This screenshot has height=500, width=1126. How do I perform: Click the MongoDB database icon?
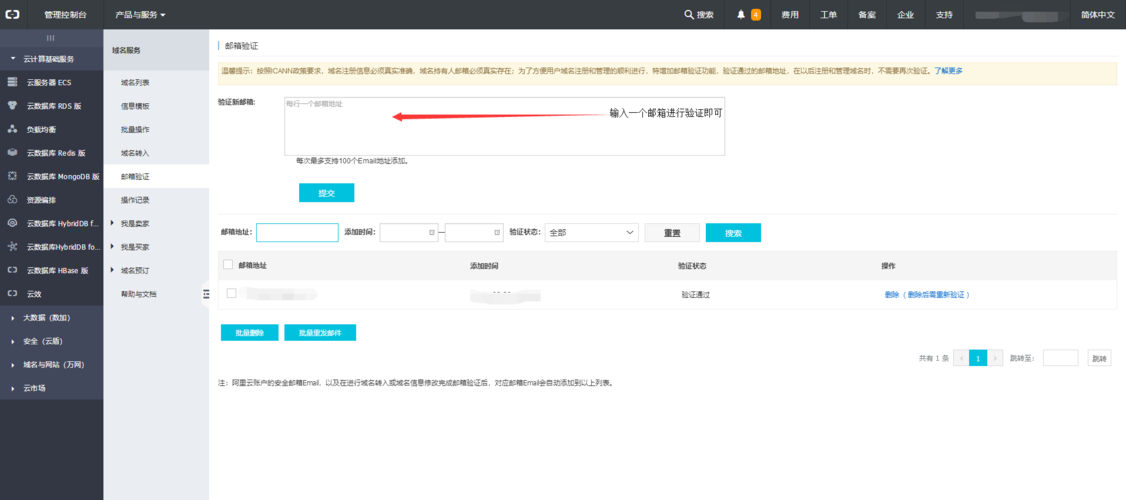(x=12, y=176)
